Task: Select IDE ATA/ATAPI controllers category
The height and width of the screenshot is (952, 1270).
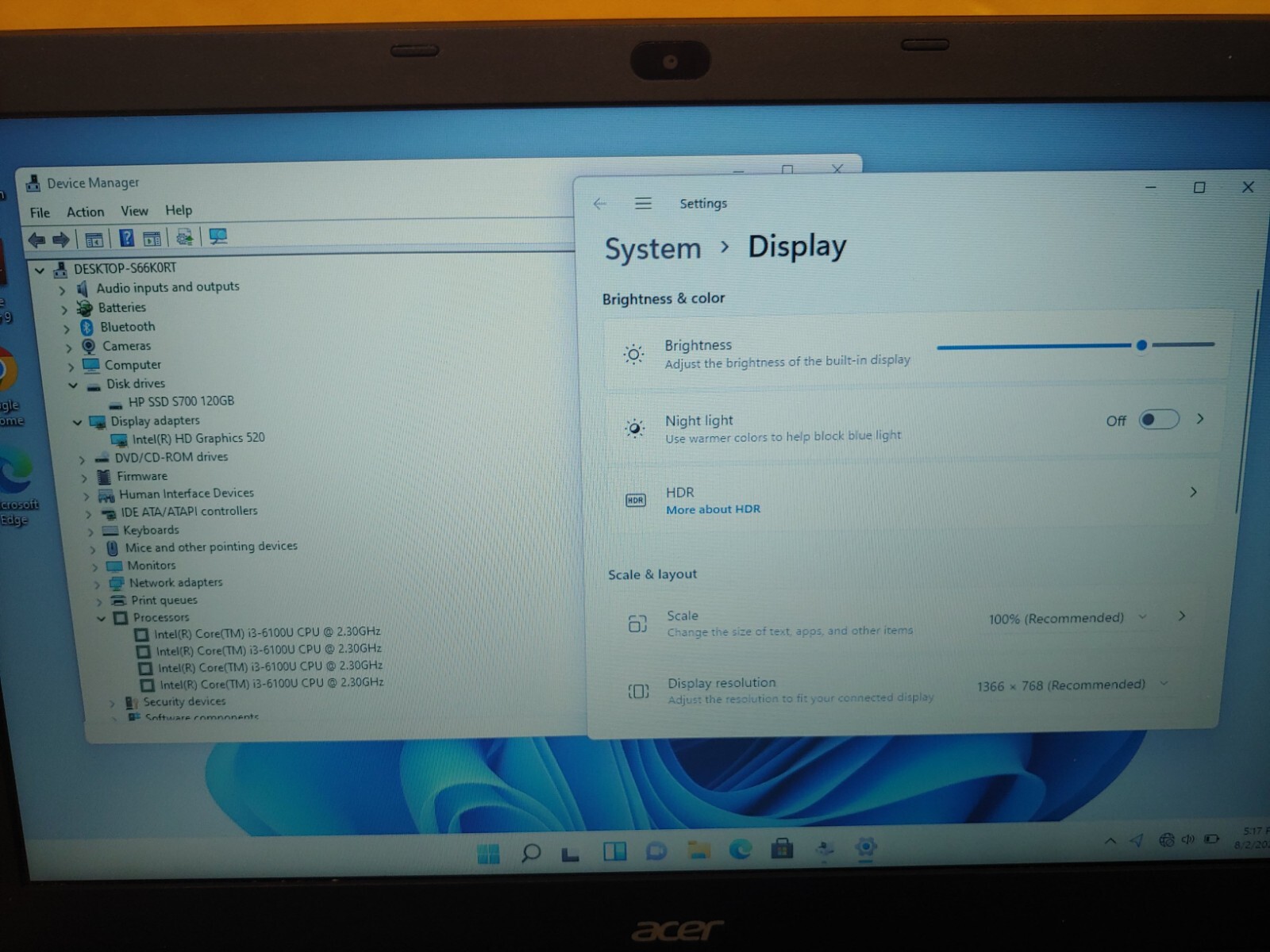Action: (189, 512)
